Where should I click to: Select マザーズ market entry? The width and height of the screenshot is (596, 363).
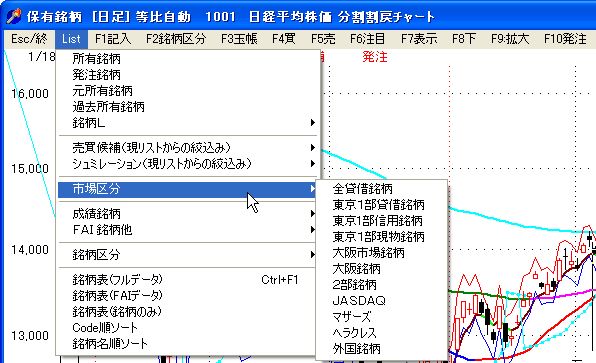(381, 317)
